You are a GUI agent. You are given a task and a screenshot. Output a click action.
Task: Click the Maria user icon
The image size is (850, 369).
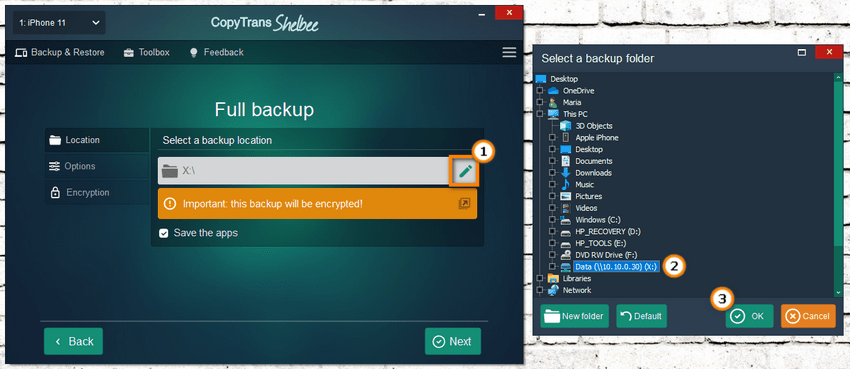553,102
